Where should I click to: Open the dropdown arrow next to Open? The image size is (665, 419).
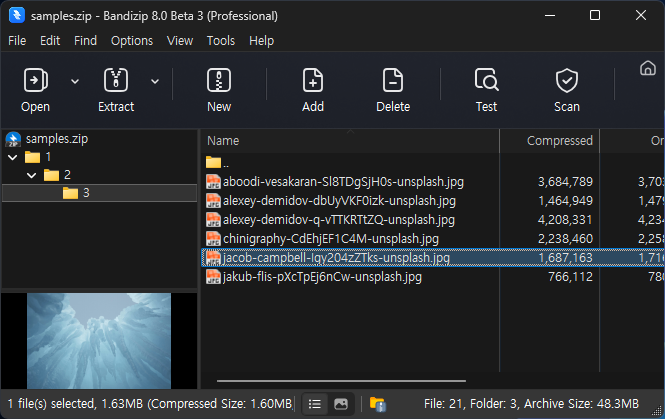[x=74, y=80]
